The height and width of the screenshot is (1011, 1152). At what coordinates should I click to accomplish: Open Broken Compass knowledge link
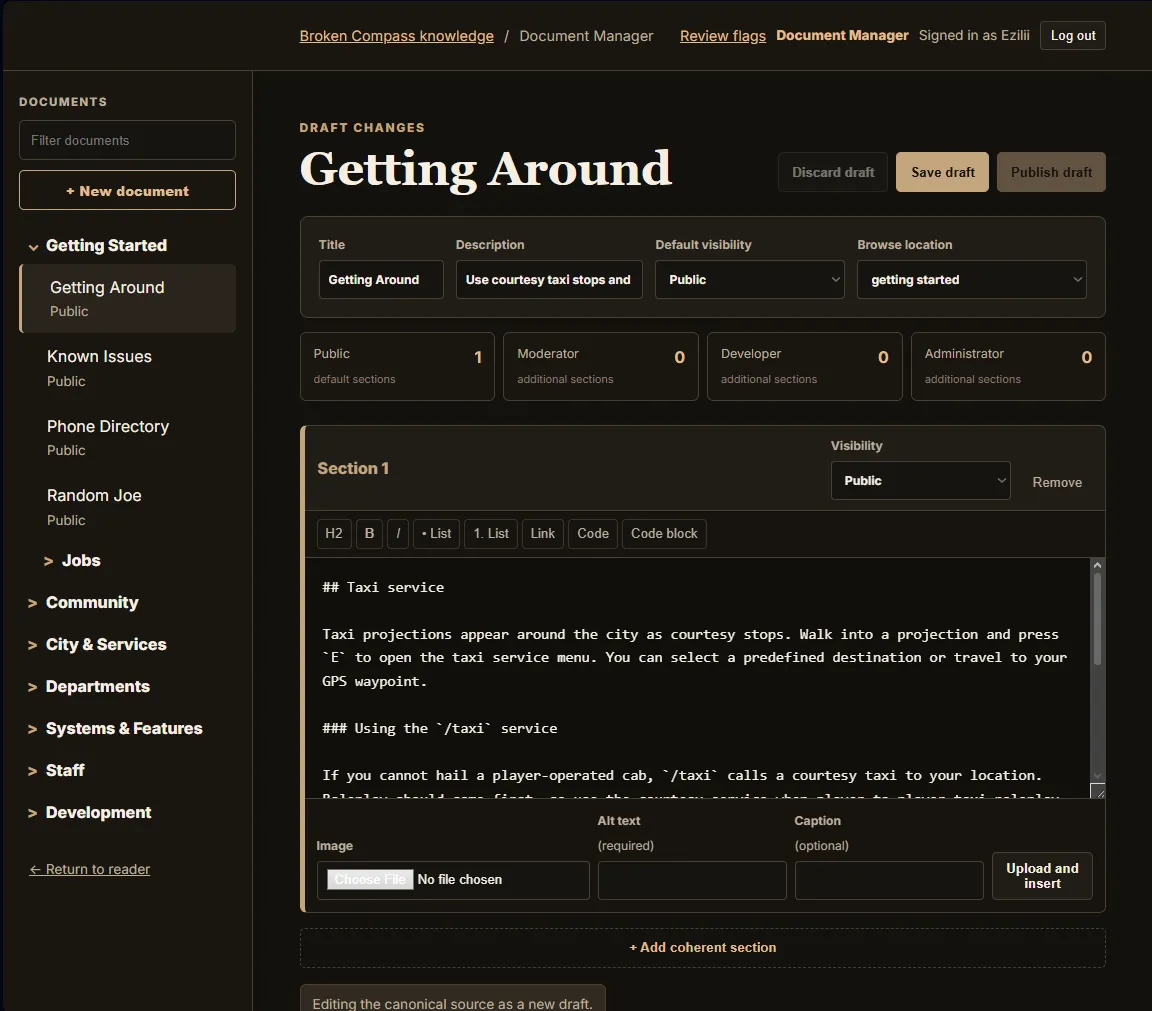click(x=397, y=36)
